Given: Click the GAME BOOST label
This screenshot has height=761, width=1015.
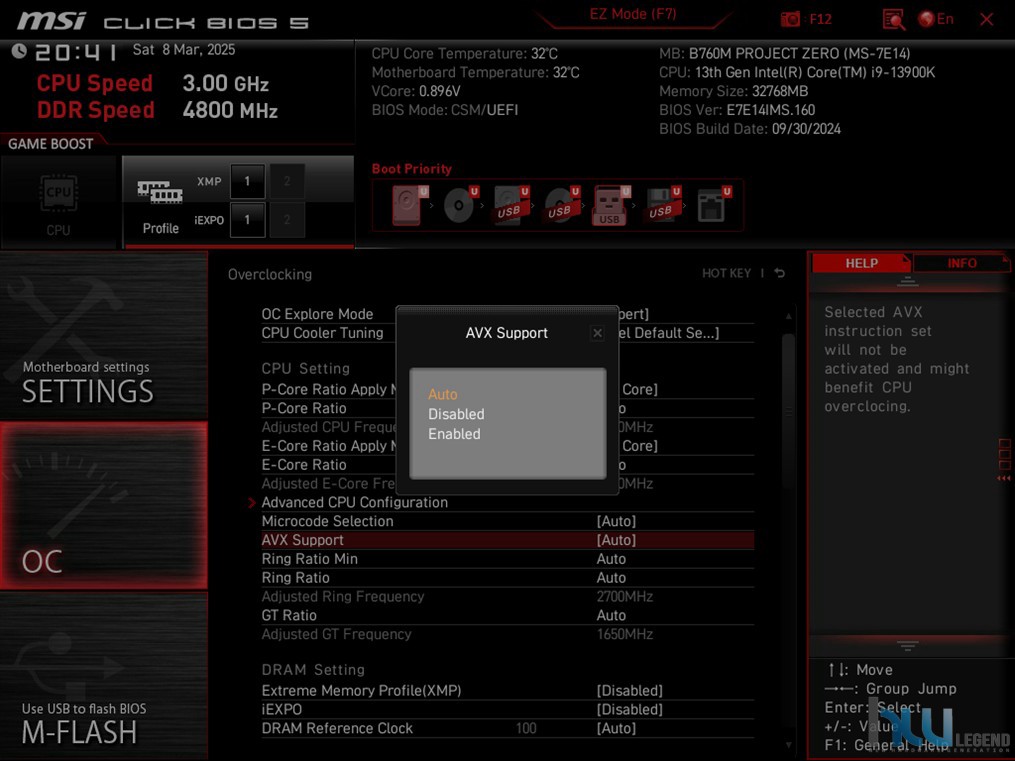Looking at the screenshot, I should 50,144.
